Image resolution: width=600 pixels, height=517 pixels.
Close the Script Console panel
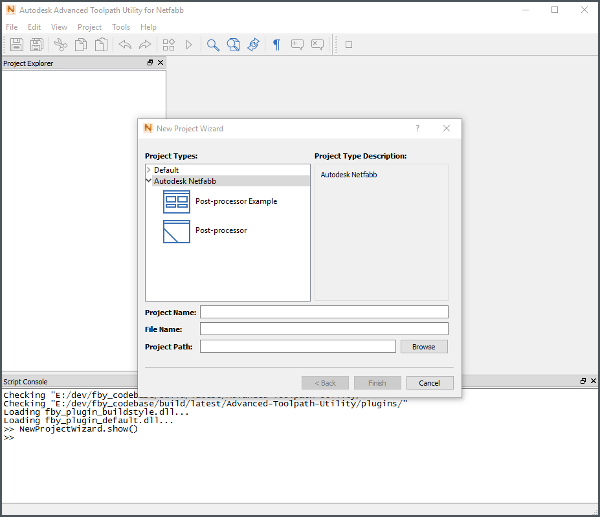coord(593,381)
